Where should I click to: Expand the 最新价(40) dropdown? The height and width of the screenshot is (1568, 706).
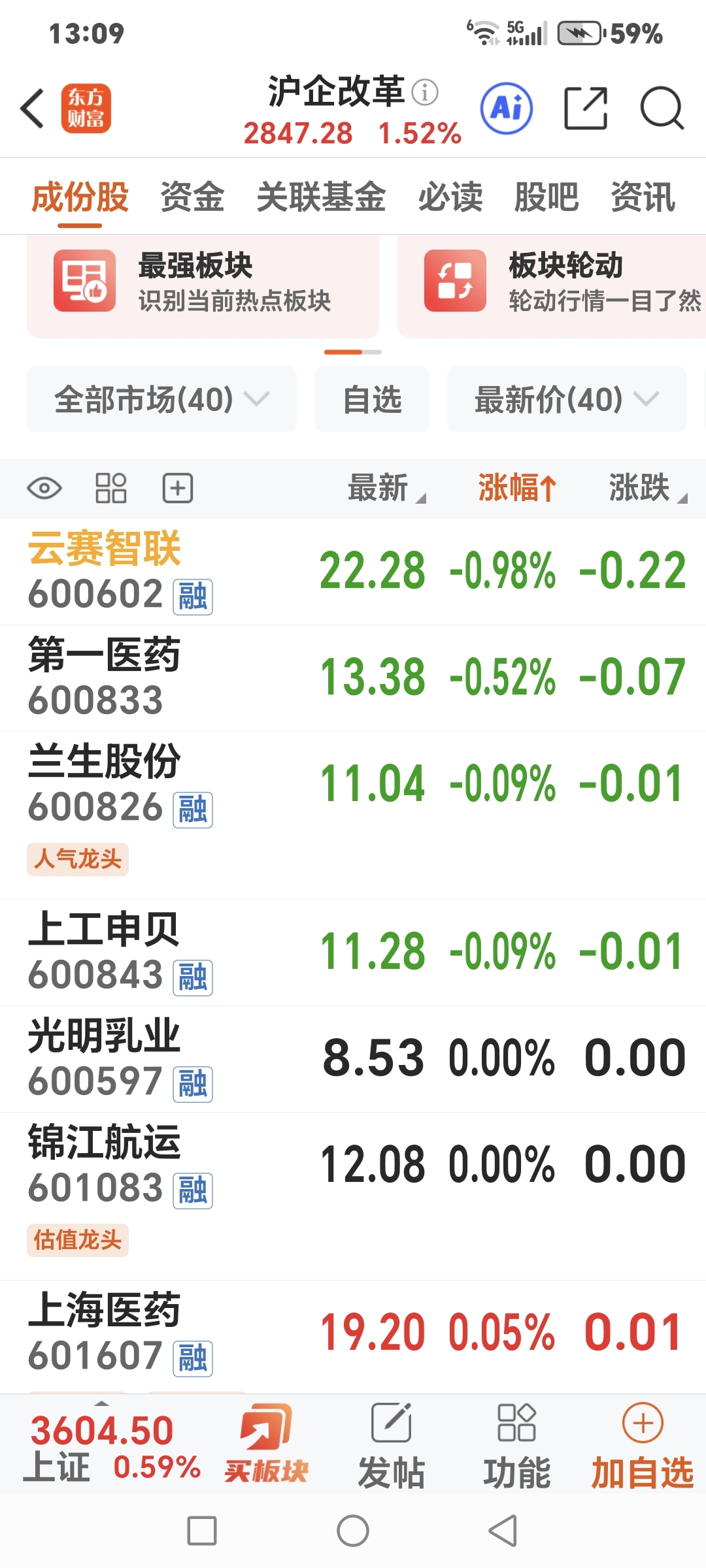coord(567,399)
